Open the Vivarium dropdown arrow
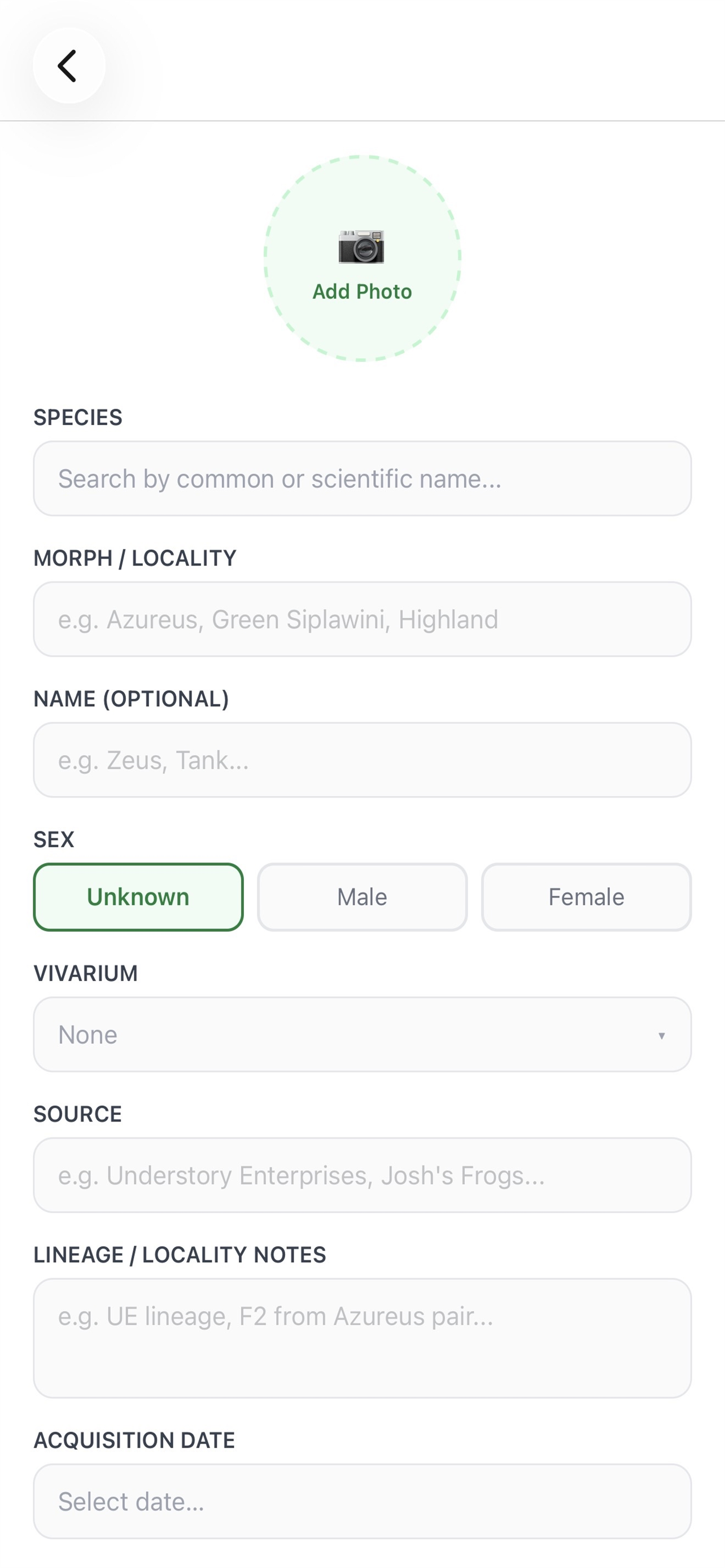The height and width of the screenshot is (1568, 725). [x=662, y=1034]
